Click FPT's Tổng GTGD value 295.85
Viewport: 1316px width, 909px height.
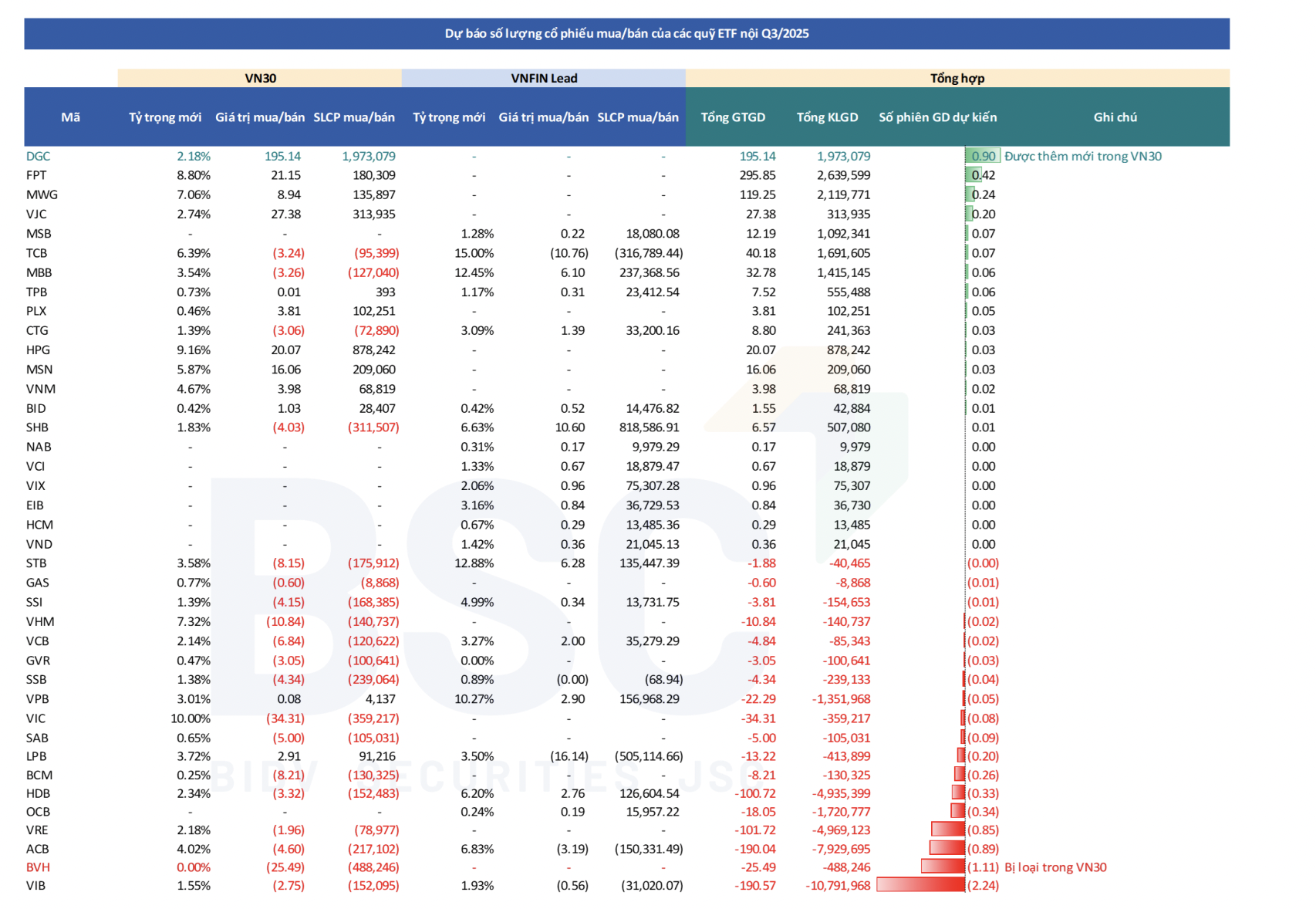point(757,175)
